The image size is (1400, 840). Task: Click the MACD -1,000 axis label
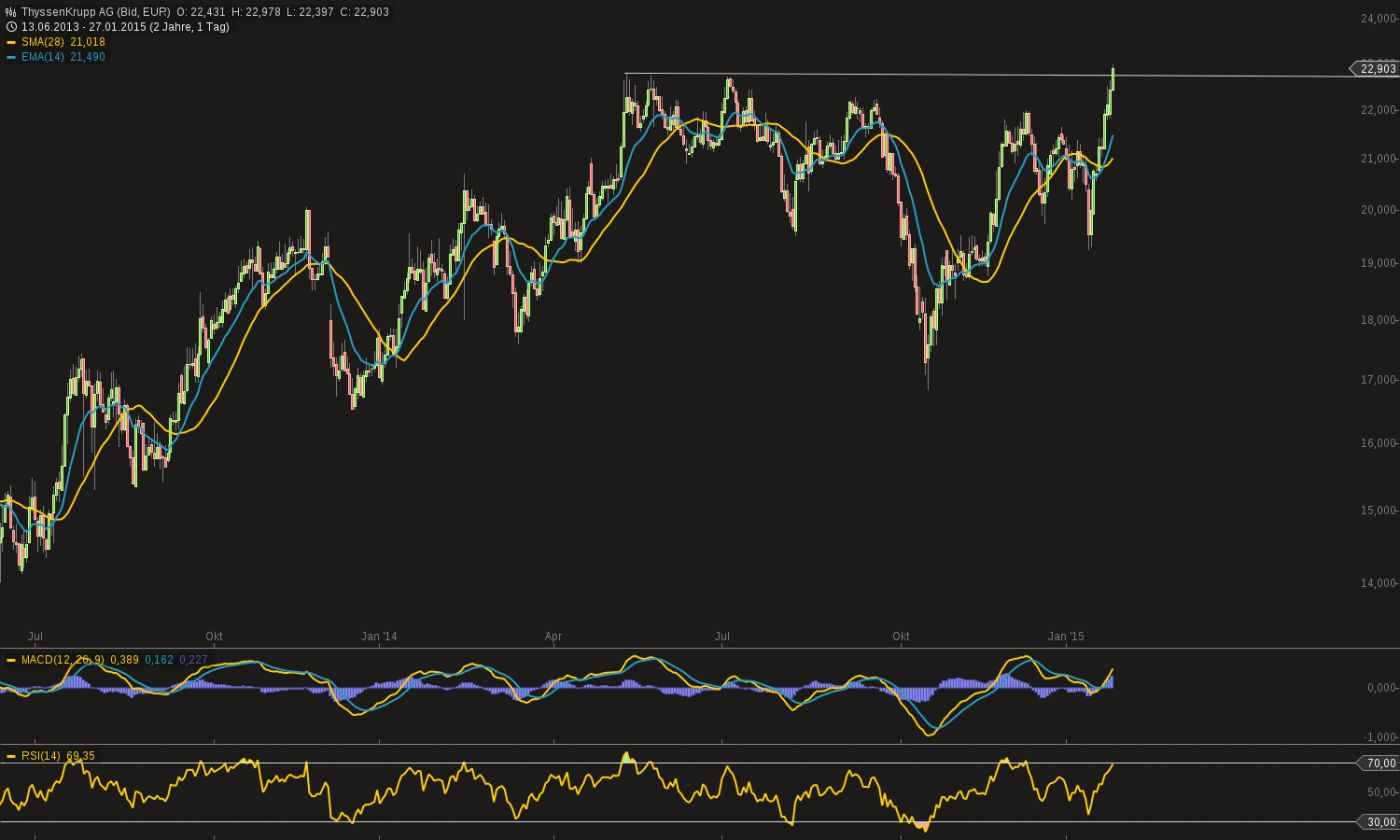pos(1380,737)
